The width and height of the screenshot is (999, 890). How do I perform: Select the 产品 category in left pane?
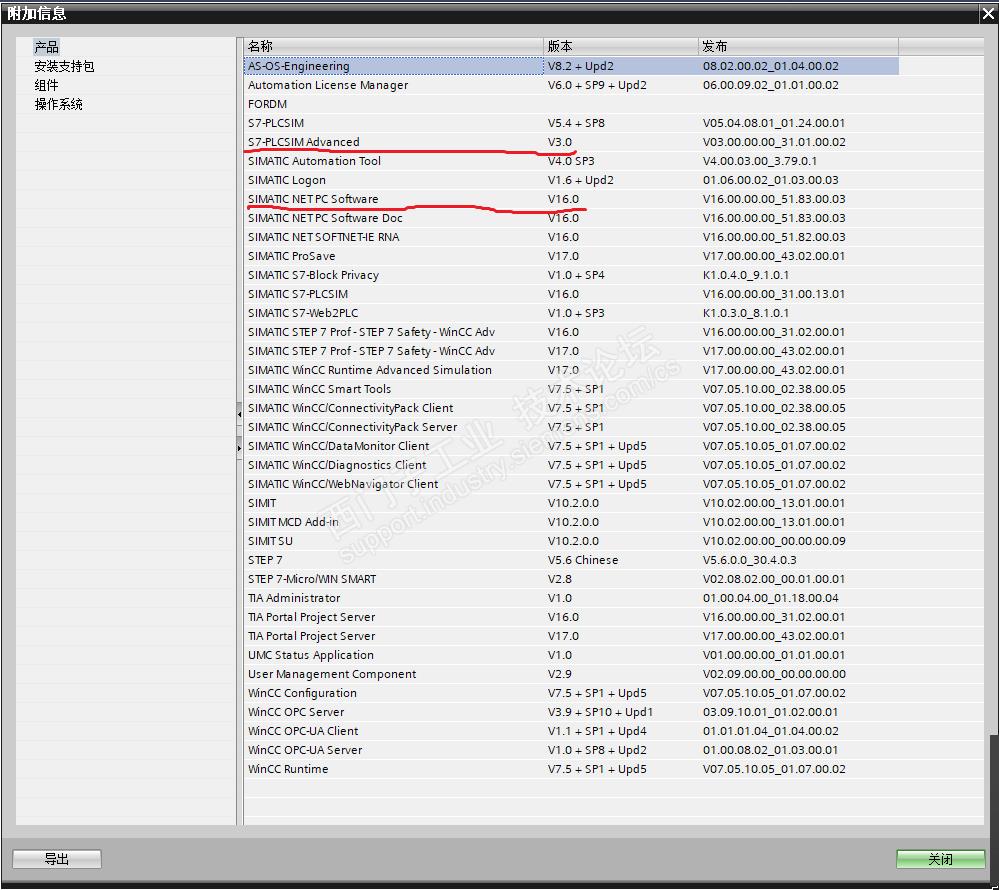coord(47,47)
